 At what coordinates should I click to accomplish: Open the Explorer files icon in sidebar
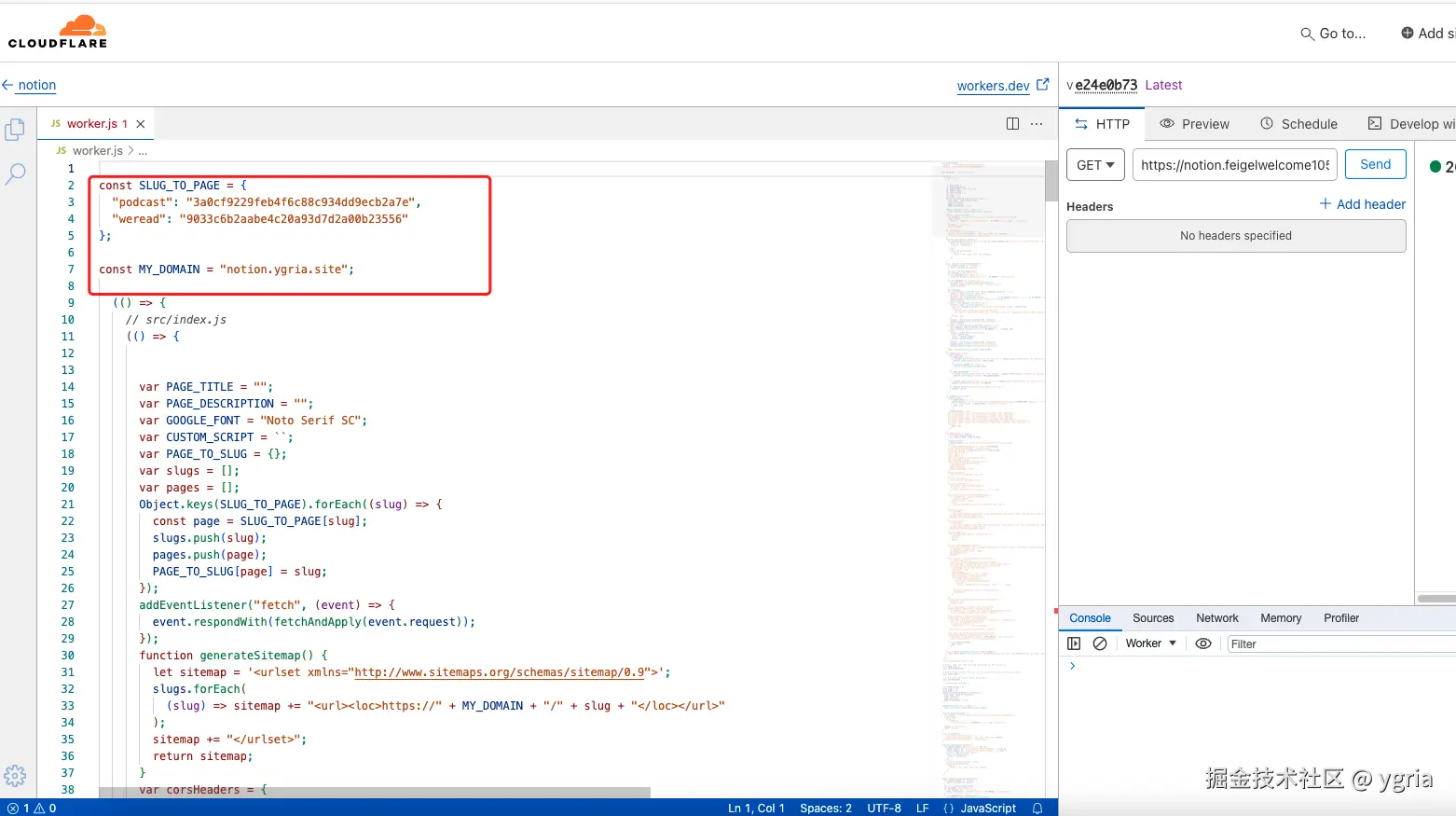click(15, 130)
